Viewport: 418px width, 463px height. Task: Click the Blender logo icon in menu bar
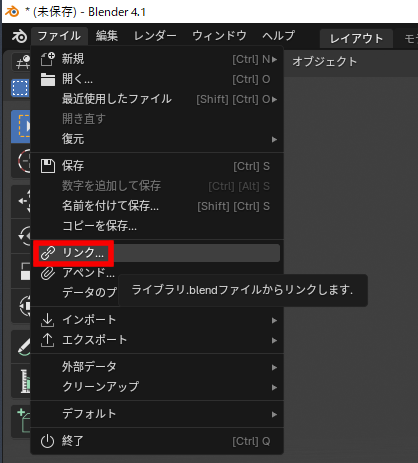pos(19,36)
